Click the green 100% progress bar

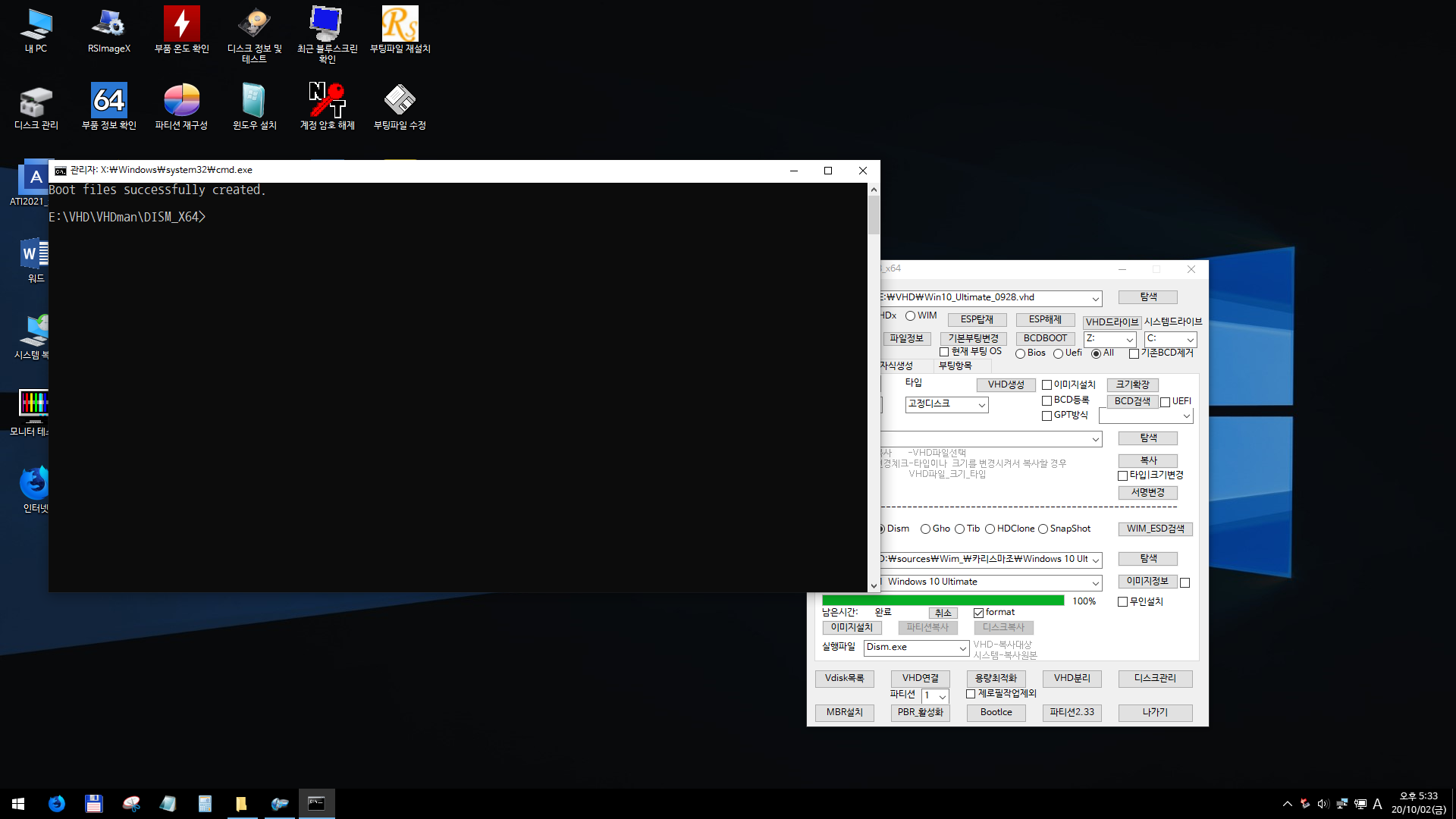click(x=943, y=601)
